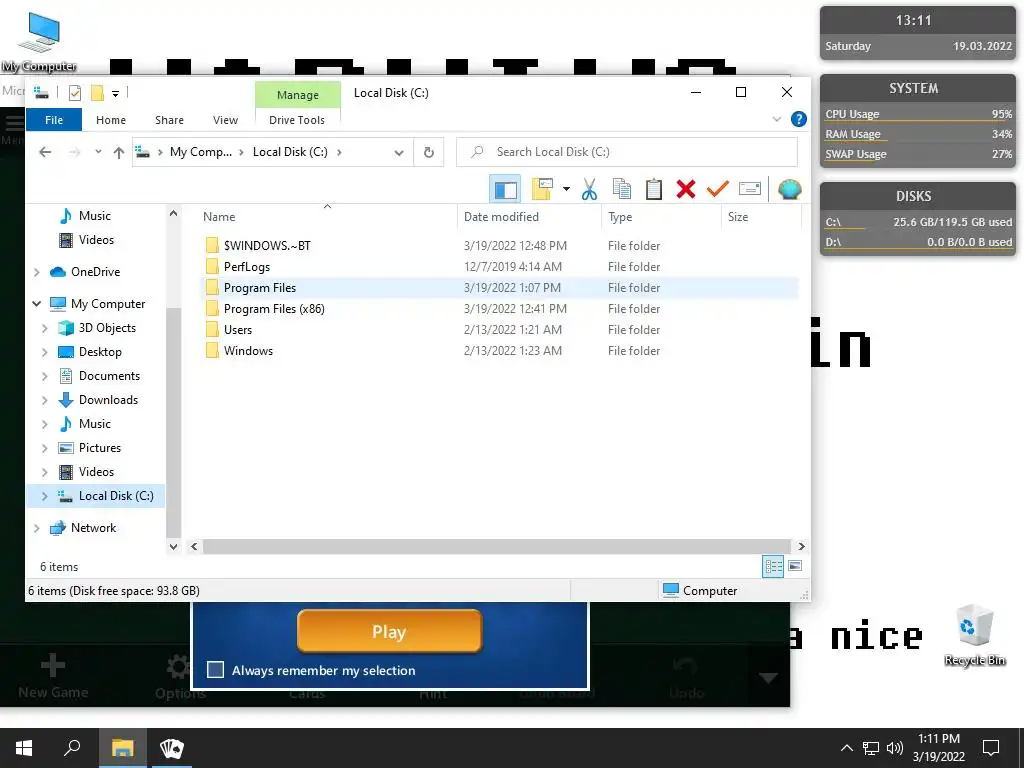Click the Rename toolbar icon
This screenshot has height=768, width=1024.
pos(750,189)
